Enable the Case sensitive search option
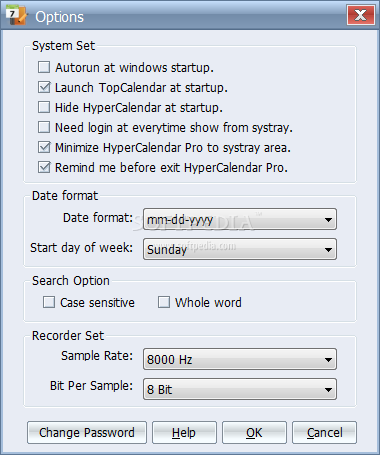 (49, 302)
